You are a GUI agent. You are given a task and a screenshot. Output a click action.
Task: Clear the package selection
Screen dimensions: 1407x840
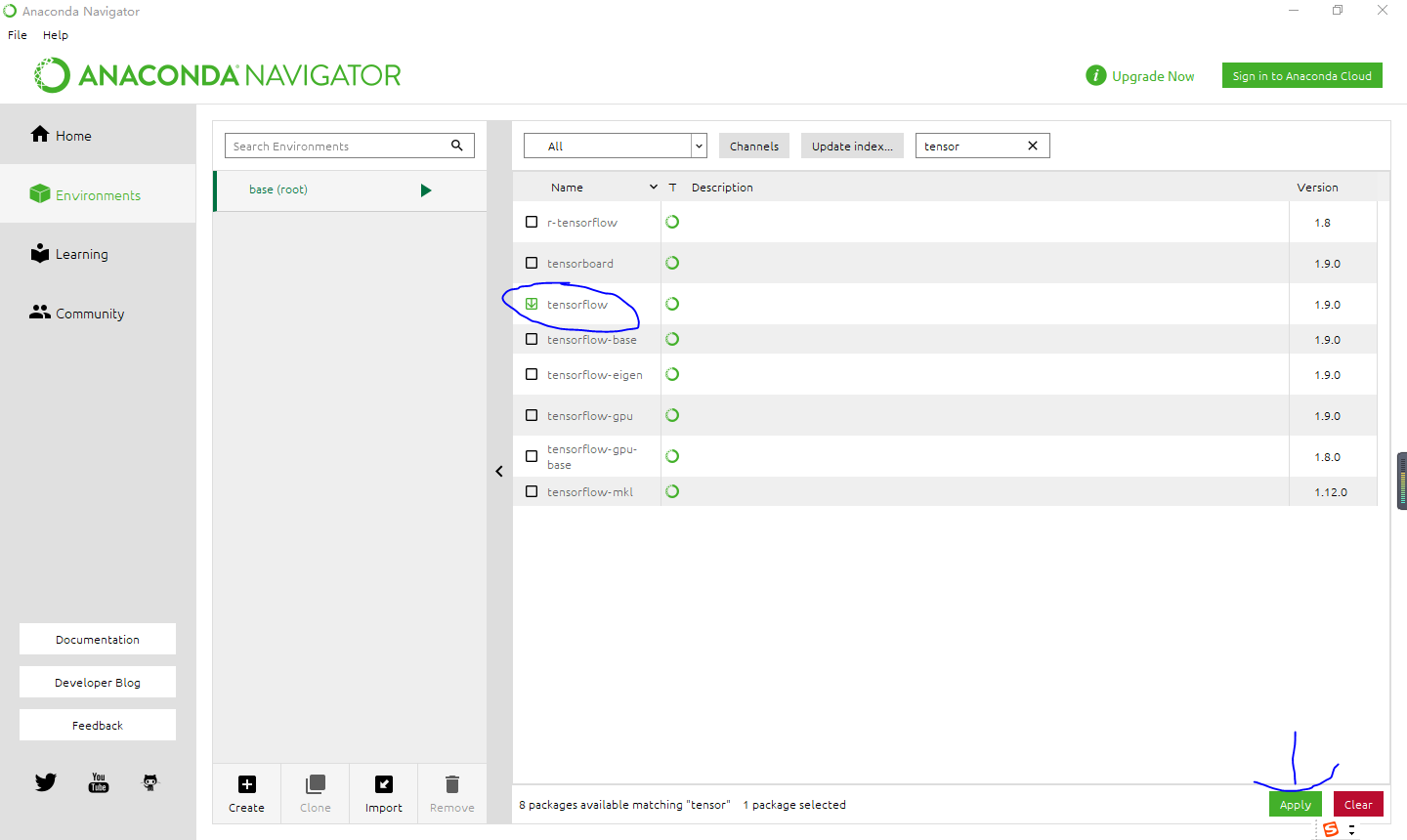click(x=1358, y=804)
